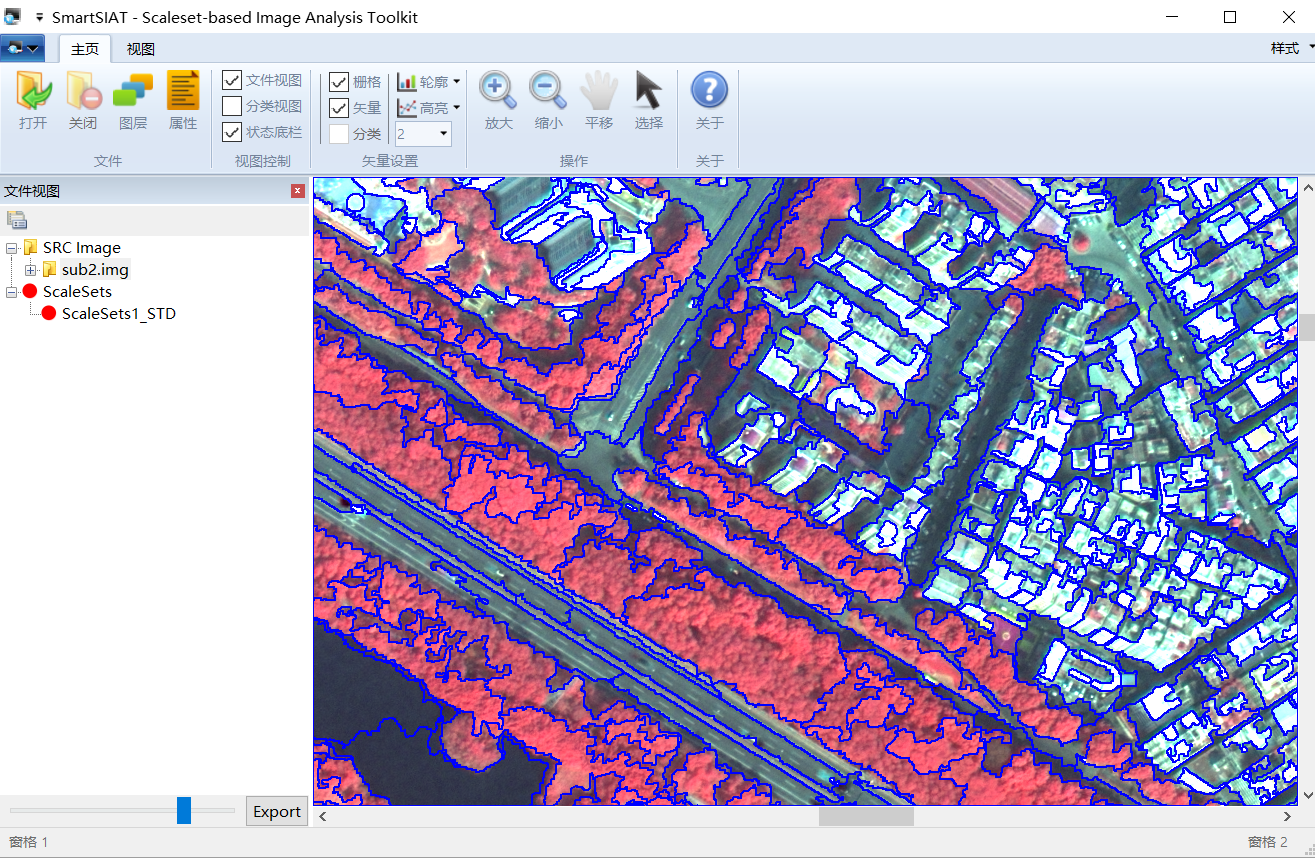
Task: Expand the sub2.img tree node
Action: tap(31, 270)
